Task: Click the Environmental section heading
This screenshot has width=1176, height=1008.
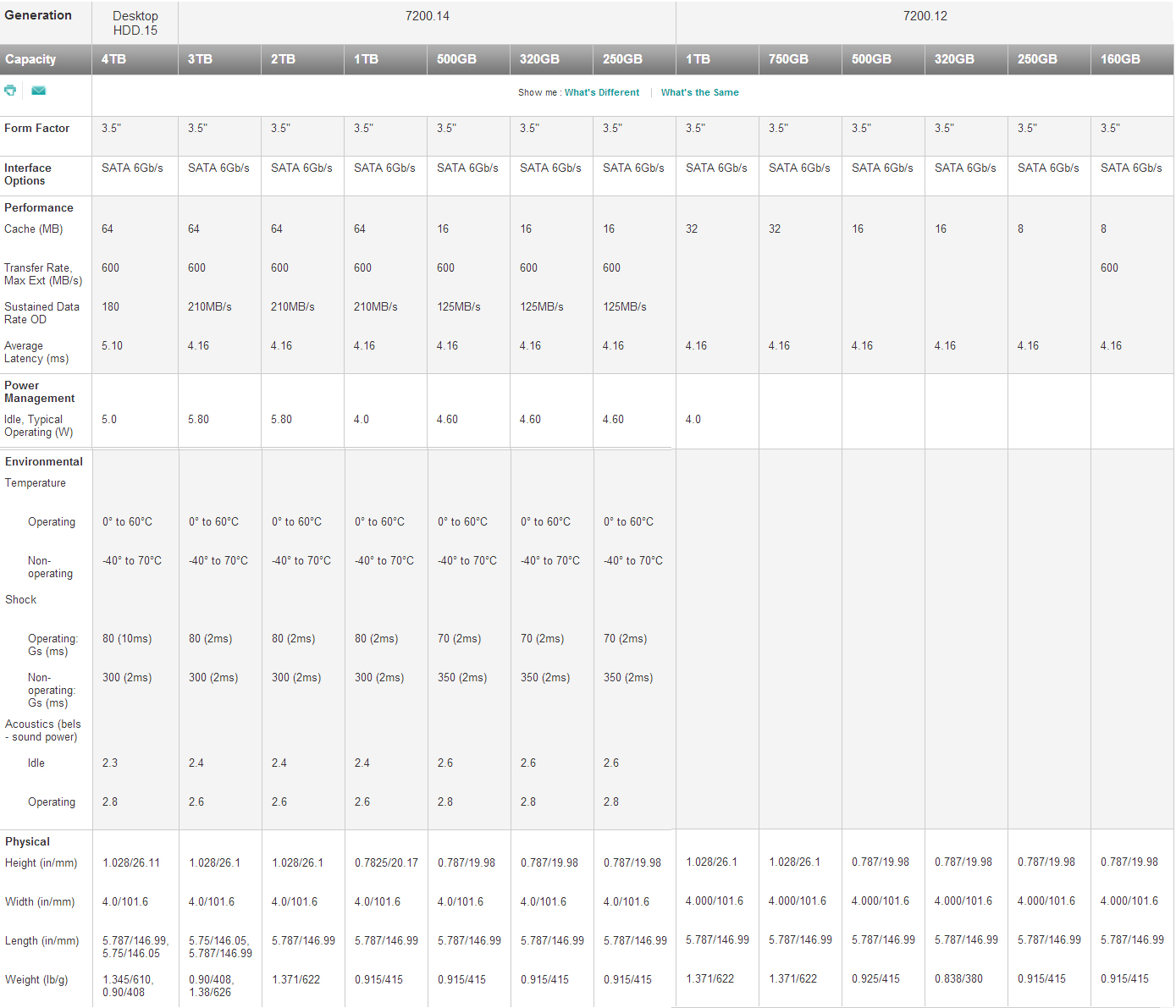Action: [x=44, y=461]
